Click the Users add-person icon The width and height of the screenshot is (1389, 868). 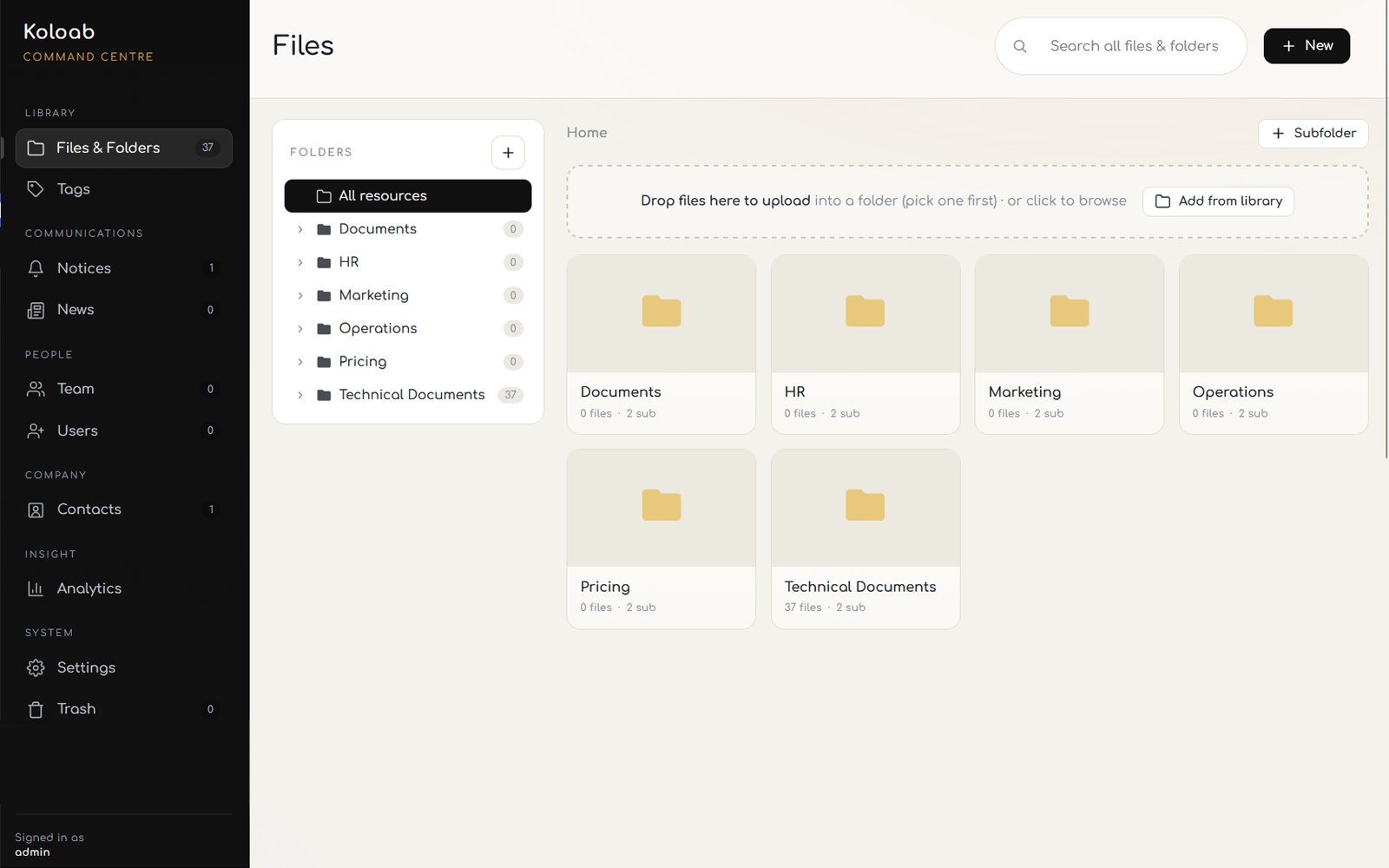pyautogui.click(x=36, y=431)
